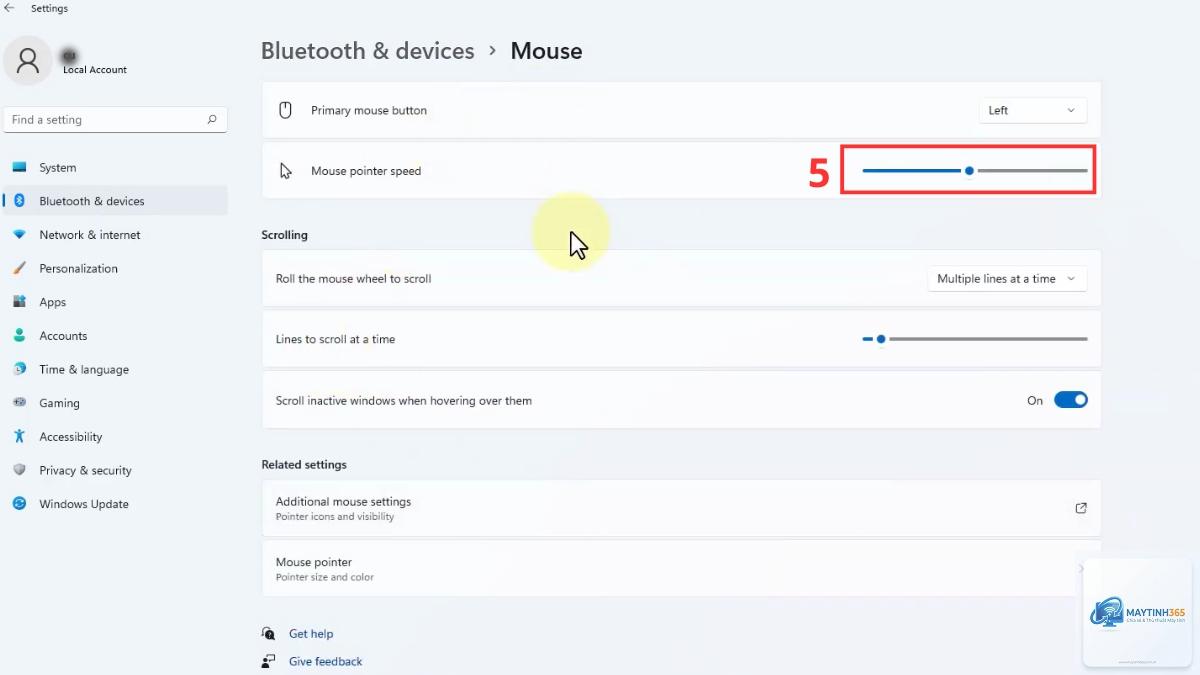Go to Network & internet settings

click(x=116, y=235)
